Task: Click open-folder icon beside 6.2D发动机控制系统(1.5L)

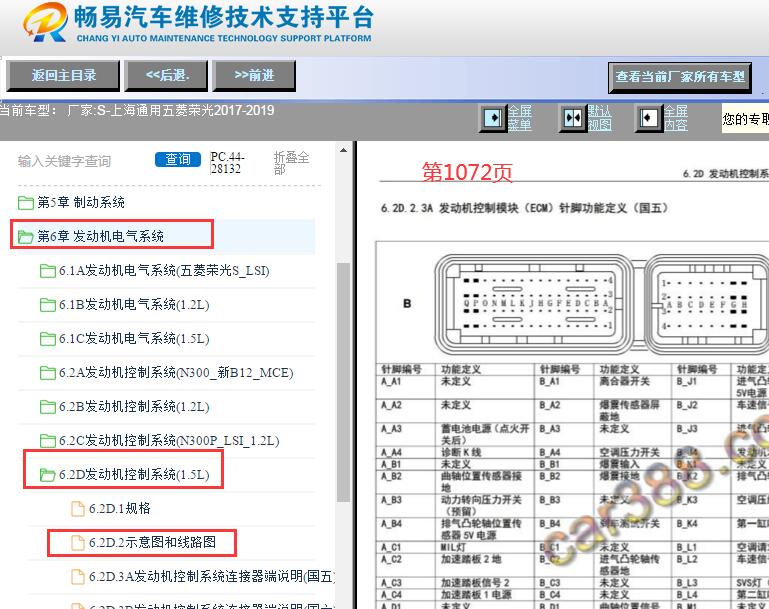Action: pyautogui.click(x=48, y=475)
